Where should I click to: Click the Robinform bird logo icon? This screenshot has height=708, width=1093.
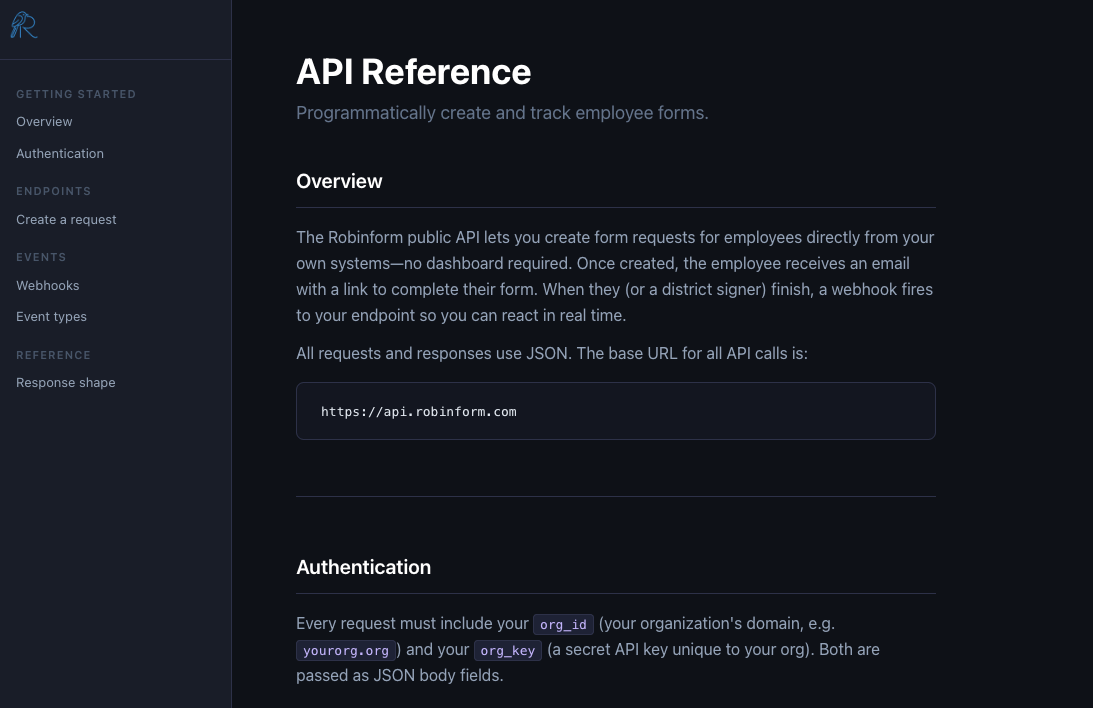[x=24, y=25]
